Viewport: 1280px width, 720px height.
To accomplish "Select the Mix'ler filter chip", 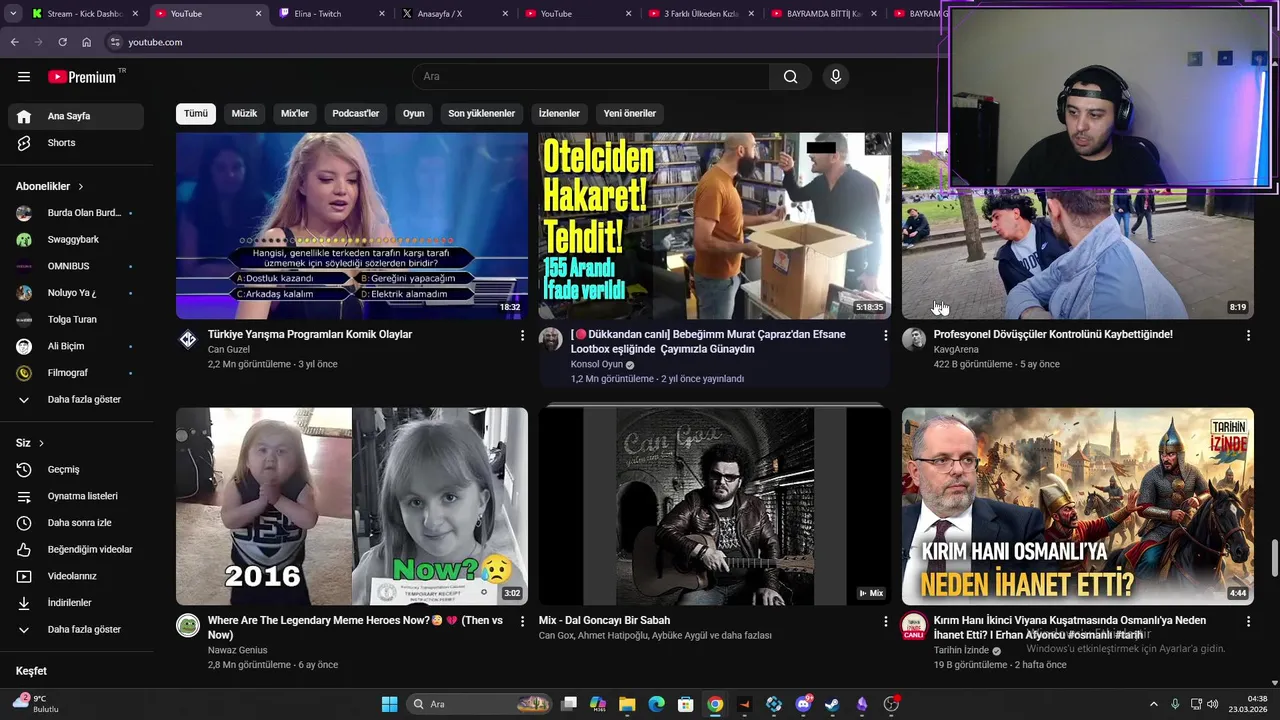I will coord(295,114).
